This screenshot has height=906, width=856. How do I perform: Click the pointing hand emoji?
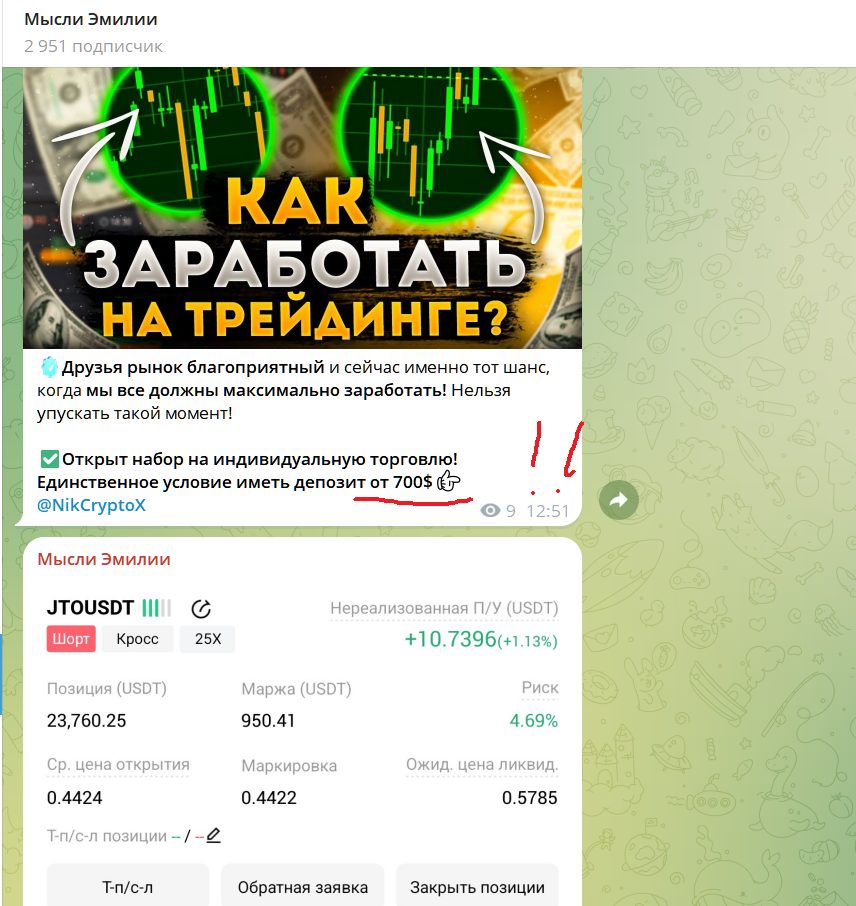pos(449,481)
